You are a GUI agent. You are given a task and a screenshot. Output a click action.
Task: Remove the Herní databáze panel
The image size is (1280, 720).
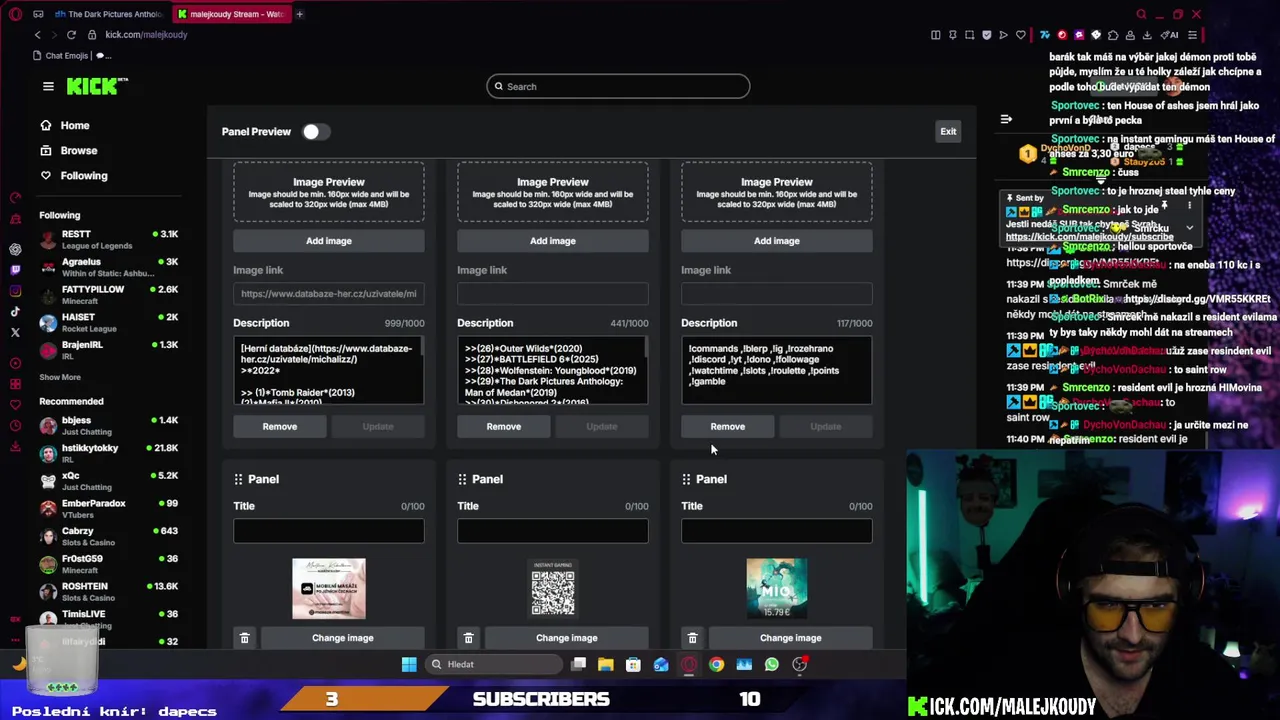[x=280, y=427]
